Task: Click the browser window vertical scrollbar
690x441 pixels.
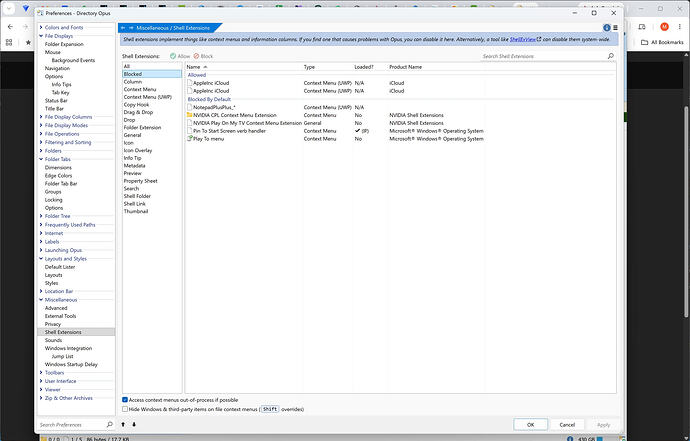Action: (686, 211)
